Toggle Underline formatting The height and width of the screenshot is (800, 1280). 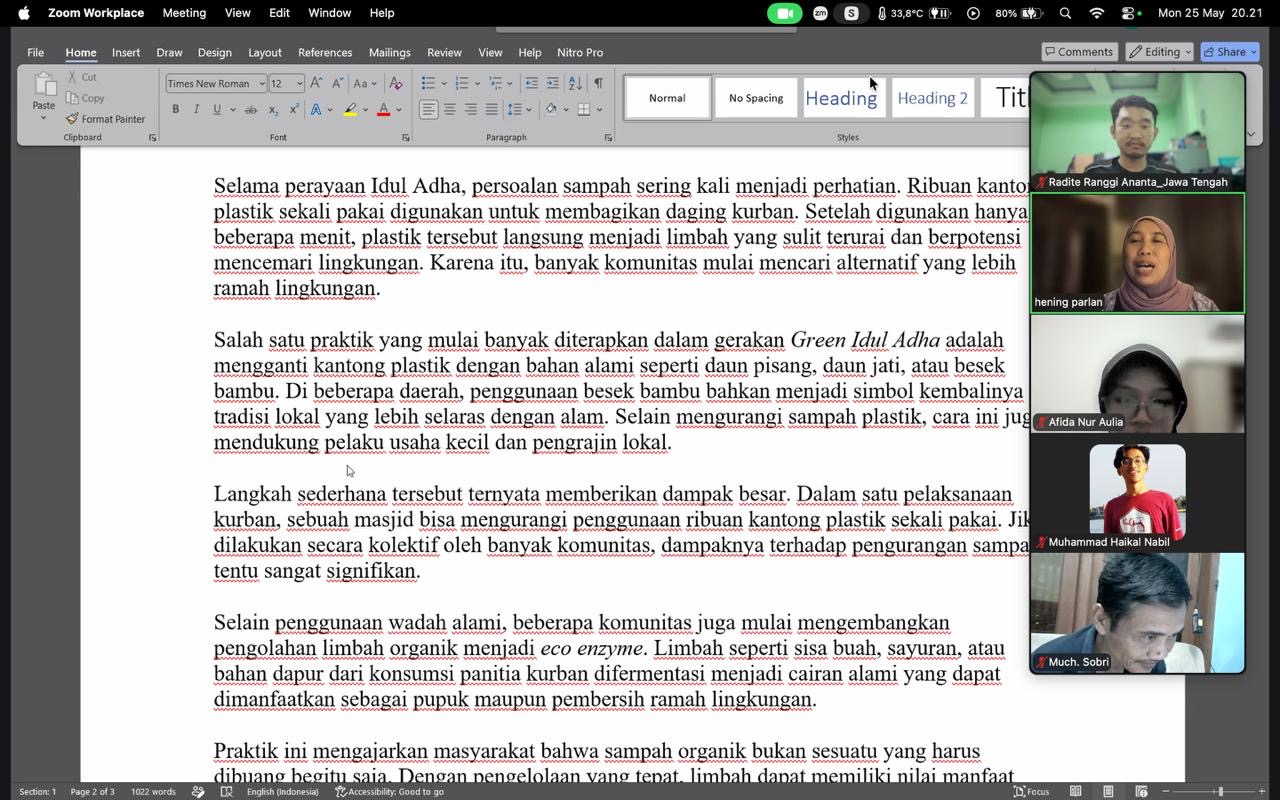click(216, 110)
